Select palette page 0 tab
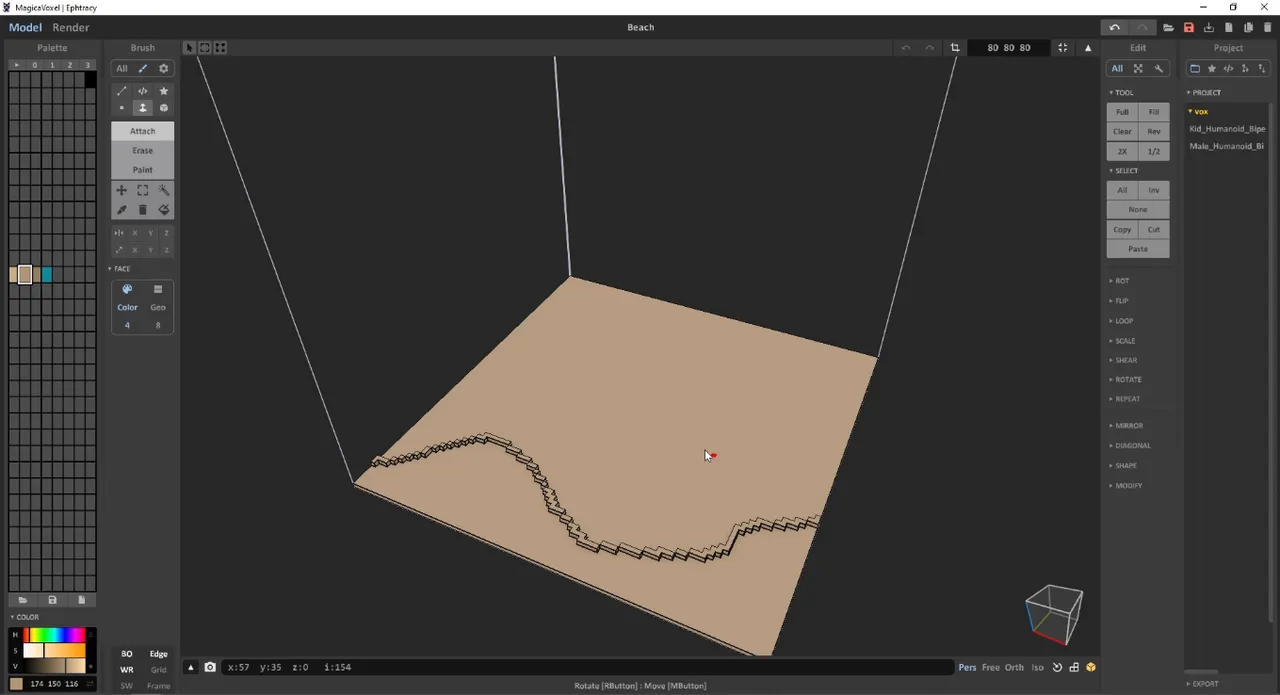Image resolution: width=1280 pixels, height=695 pixels. click(34, 65)
